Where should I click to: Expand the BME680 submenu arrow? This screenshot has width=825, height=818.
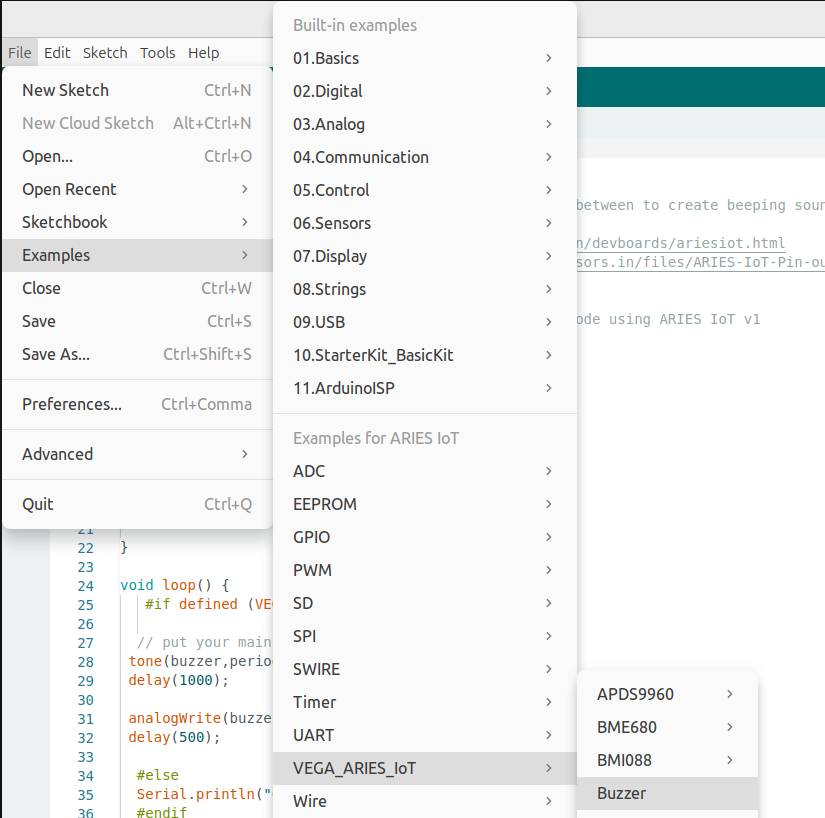[730, 728]
